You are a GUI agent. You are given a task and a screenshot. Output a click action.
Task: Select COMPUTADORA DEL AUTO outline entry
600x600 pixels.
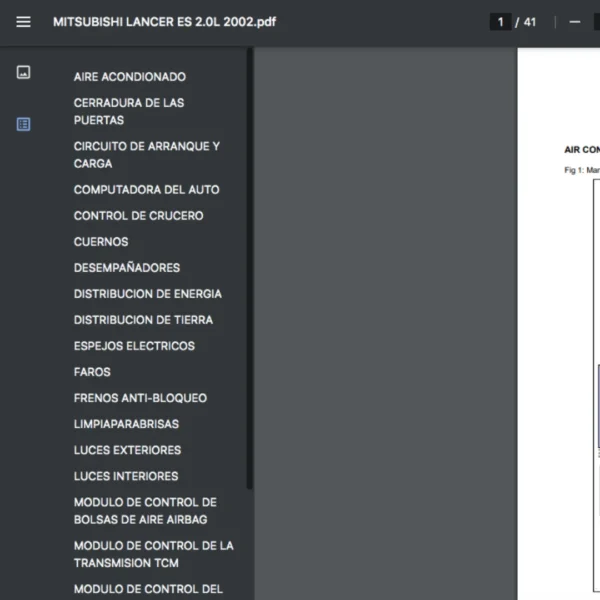pyautogui.click(x=147, y=190)
